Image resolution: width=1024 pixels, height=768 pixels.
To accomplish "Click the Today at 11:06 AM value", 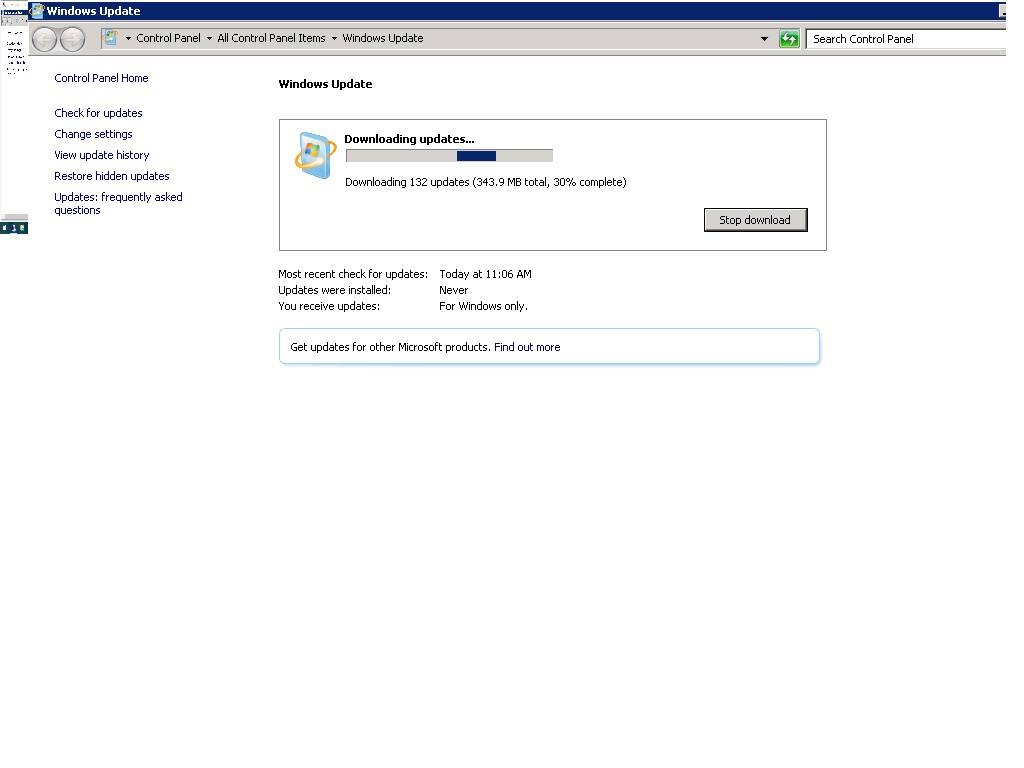I will [x=485, y=274].
